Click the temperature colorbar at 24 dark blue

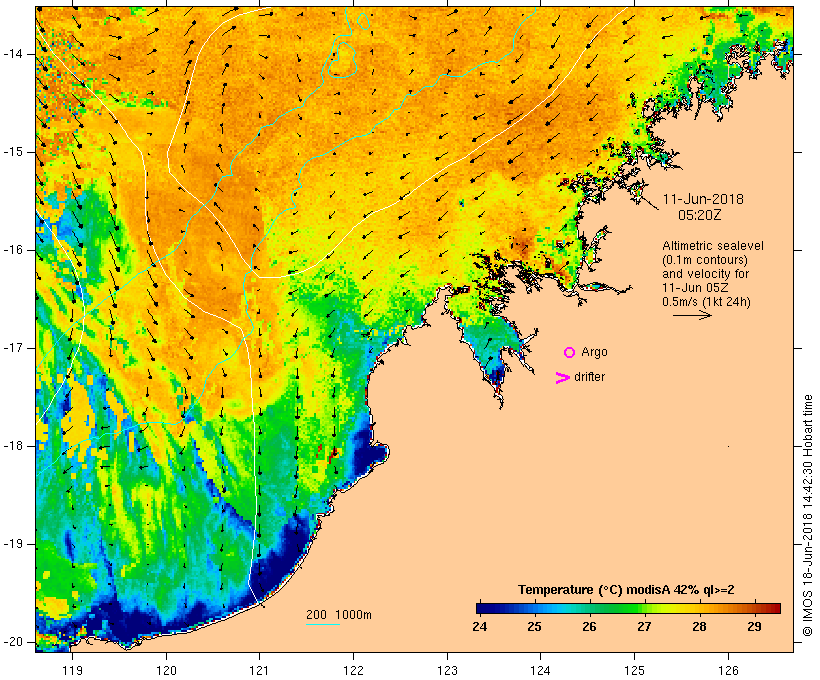[480, 608]
